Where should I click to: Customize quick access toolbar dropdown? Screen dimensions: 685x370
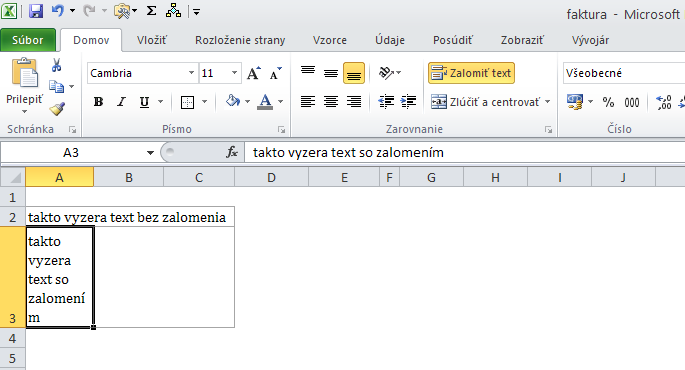coord(197,12)
